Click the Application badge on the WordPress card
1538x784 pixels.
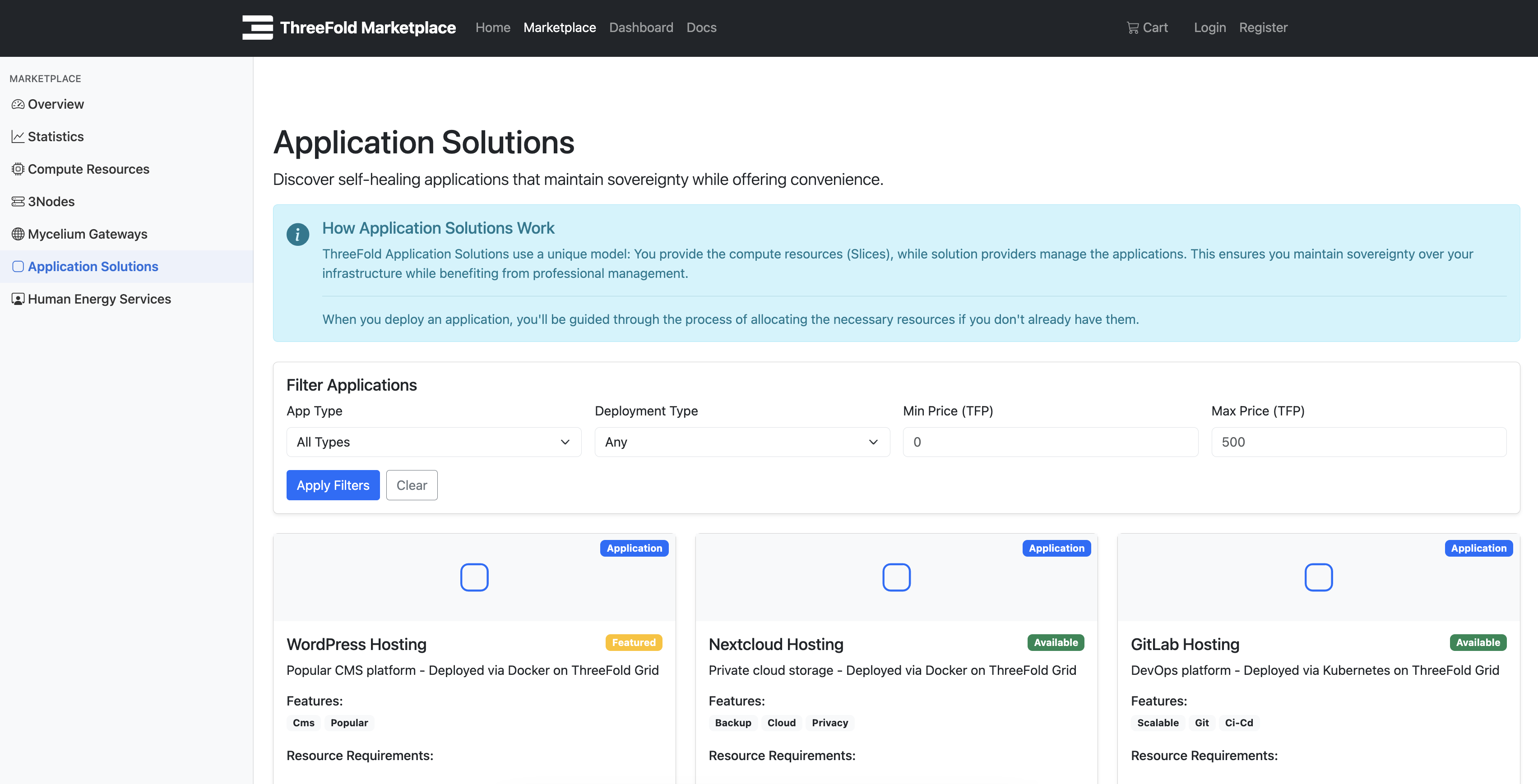click(x=634, y=549)
